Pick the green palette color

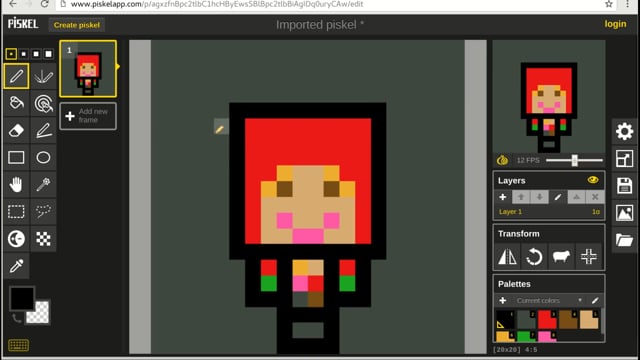(526, 336)
